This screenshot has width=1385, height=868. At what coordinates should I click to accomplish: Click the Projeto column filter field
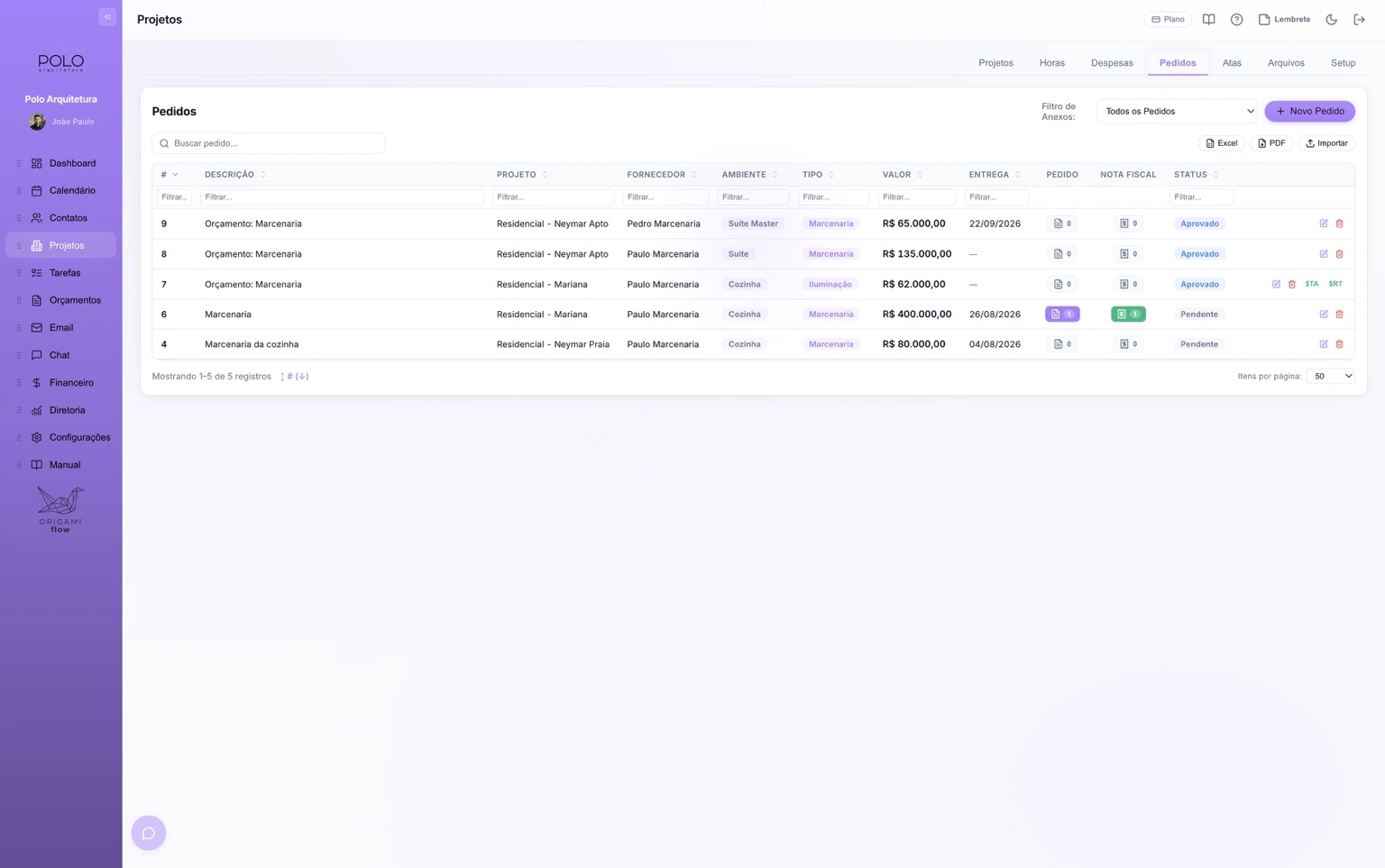(x=553, y=197)
